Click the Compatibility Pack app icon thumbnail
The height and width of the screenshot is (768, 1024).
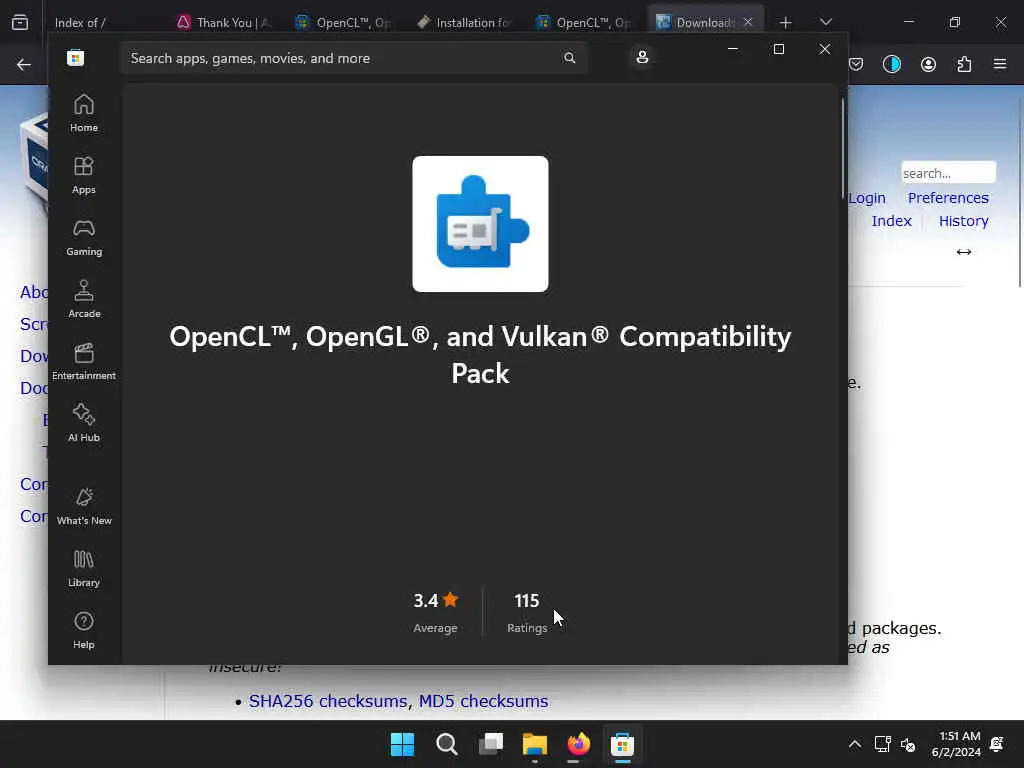pos(480,224)
